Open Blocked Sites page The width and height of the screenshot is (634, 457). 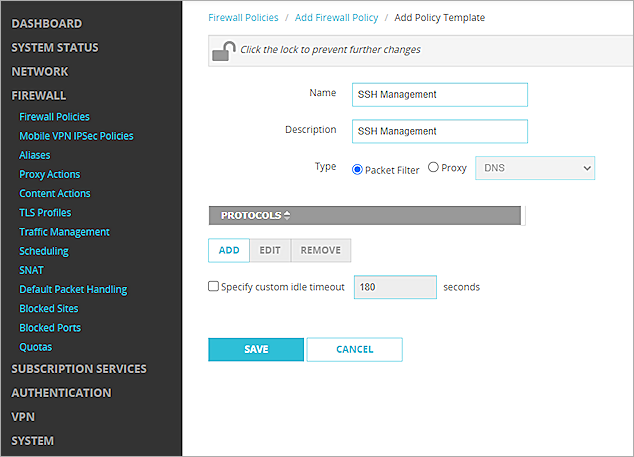click(x=49, y=309)
